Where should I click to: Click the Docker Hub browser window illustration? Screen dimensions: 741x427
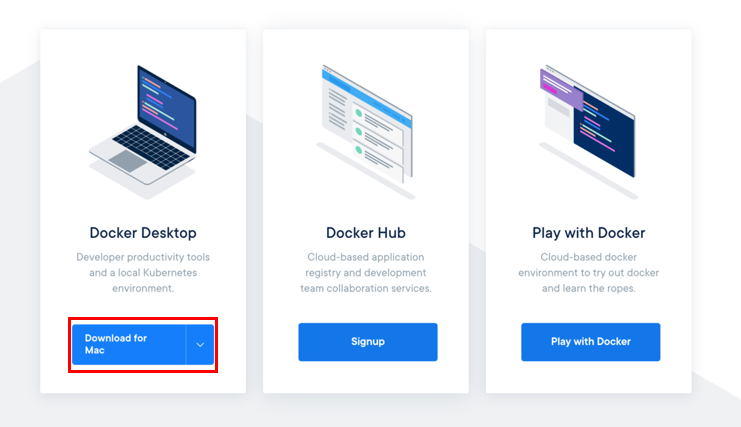click(366, 132)
